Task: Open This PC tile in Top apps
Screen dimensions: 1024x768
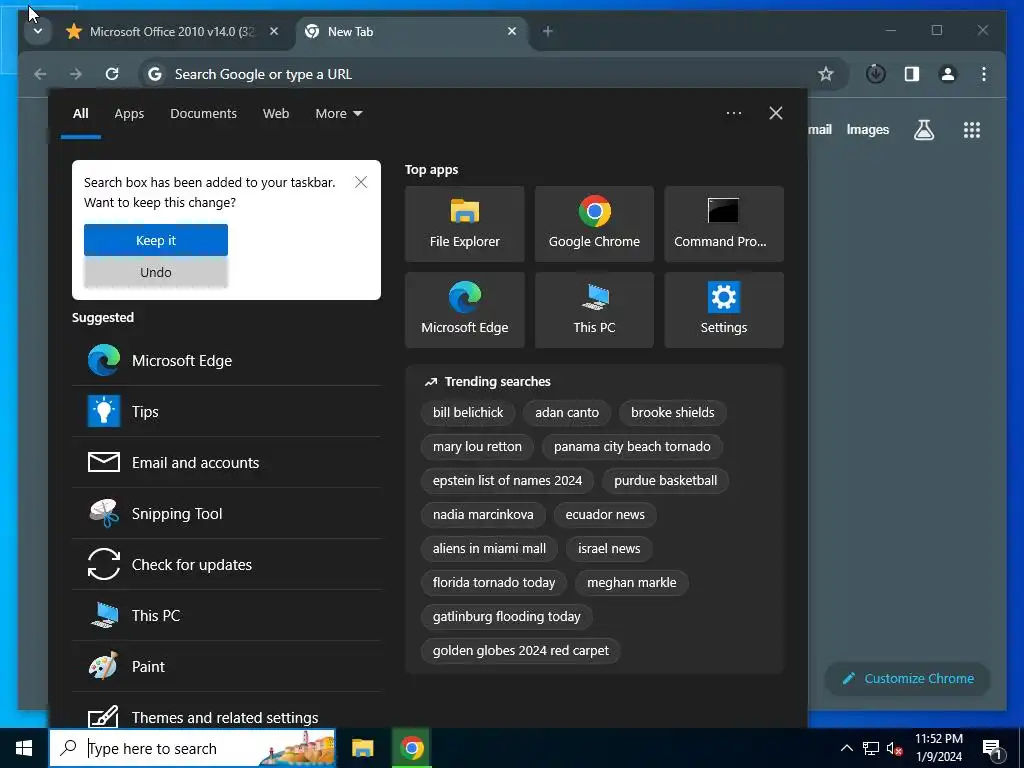Action: [x=594, y=310]
